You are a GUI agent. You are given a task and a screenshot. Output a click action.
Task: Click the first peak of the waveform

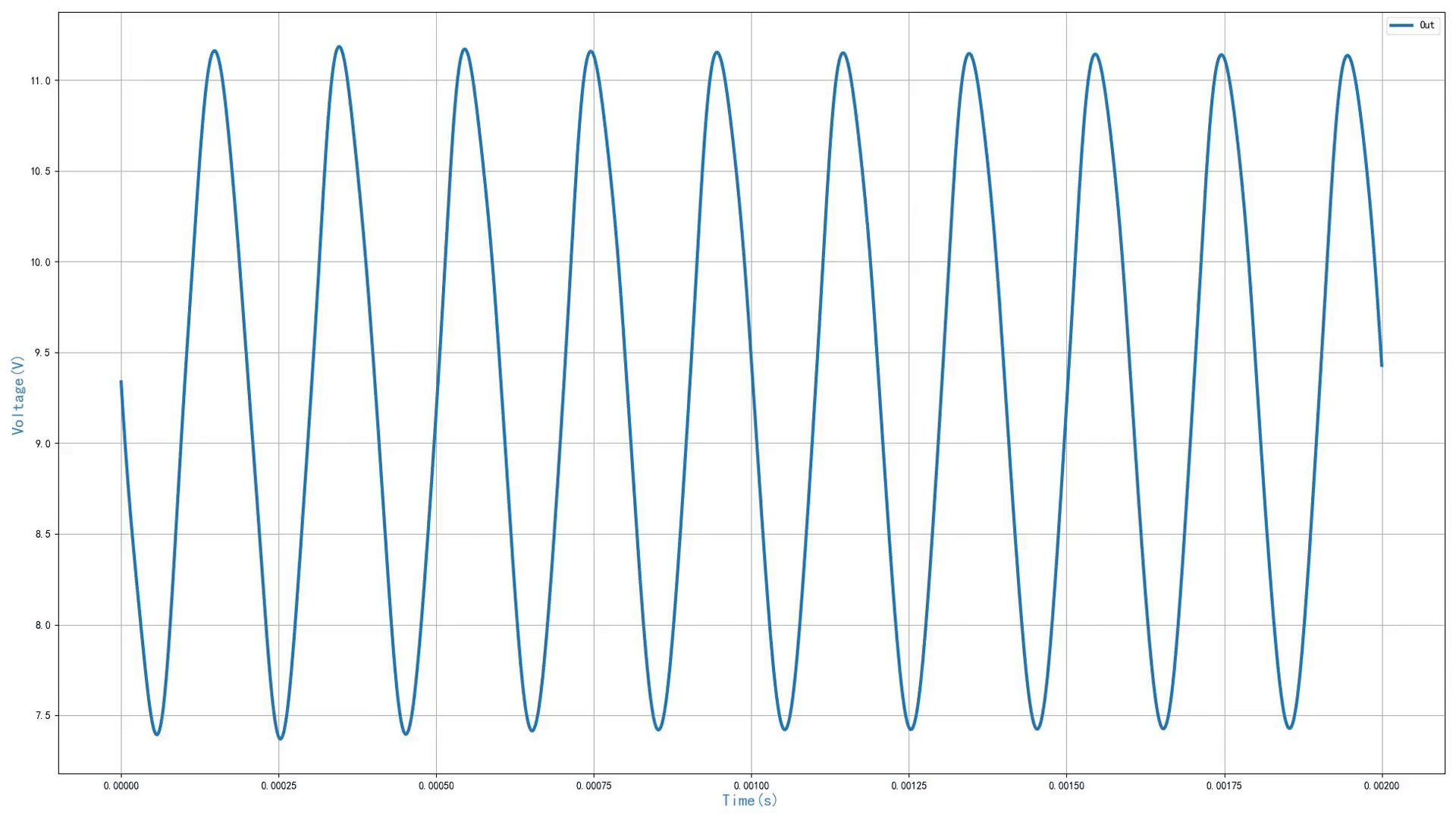tap(215, 51)
